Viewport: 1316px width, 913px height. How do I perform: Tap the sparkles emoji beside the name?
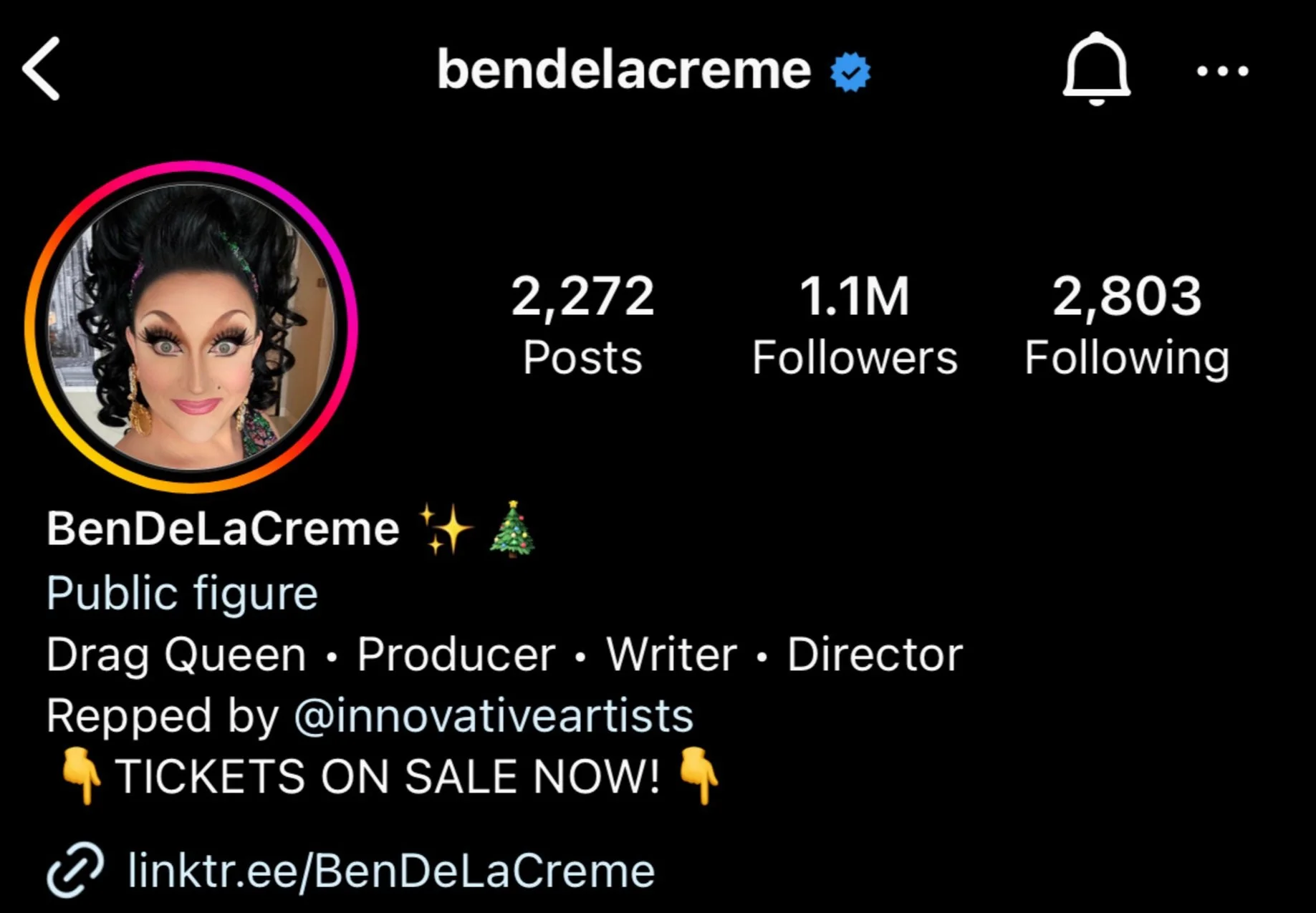[445, 529]
